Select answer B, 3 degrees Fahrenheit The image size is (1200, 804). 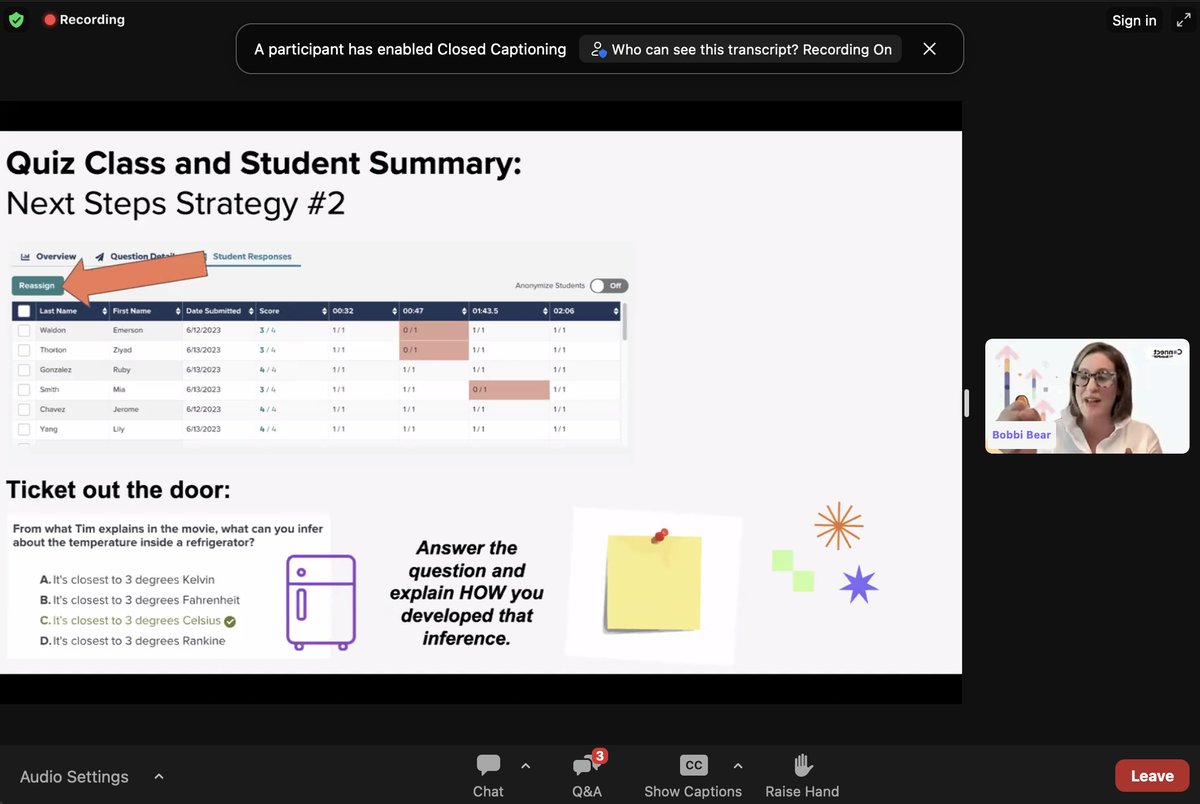(x=139, y=600)
